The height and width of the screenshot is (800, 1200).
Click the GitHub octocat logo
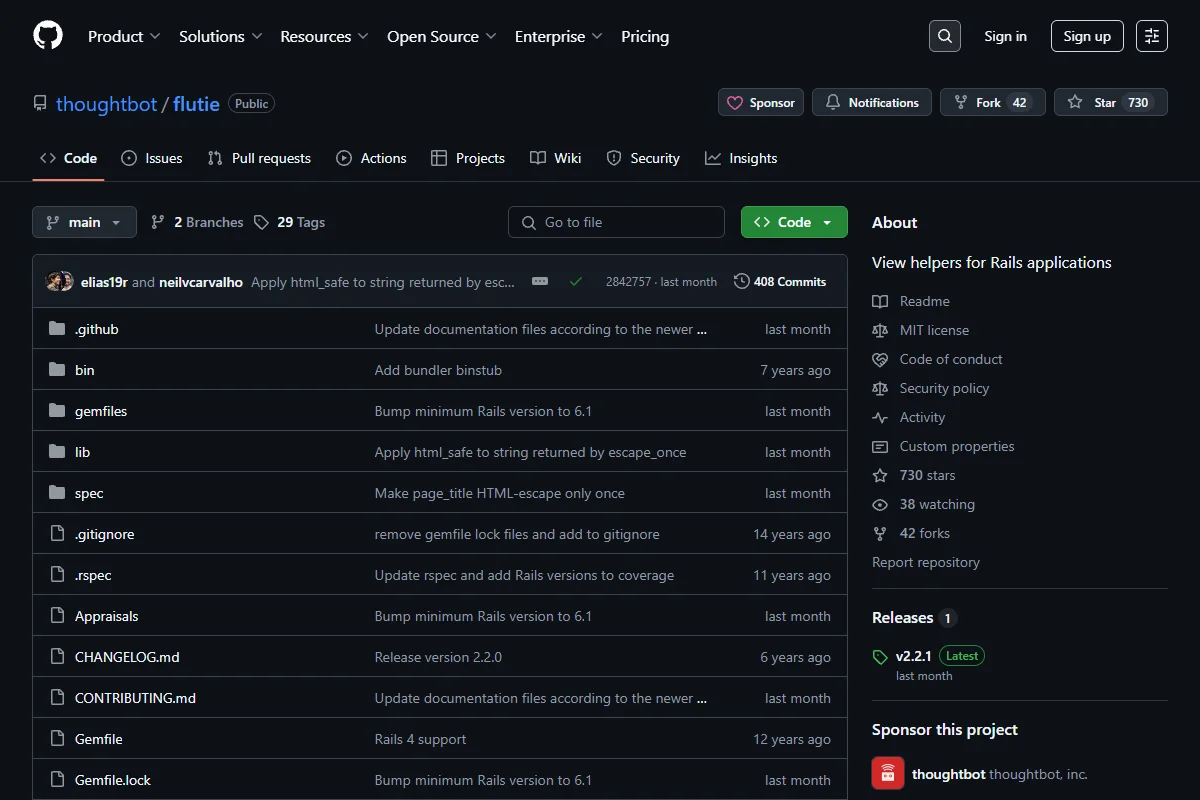48,36
